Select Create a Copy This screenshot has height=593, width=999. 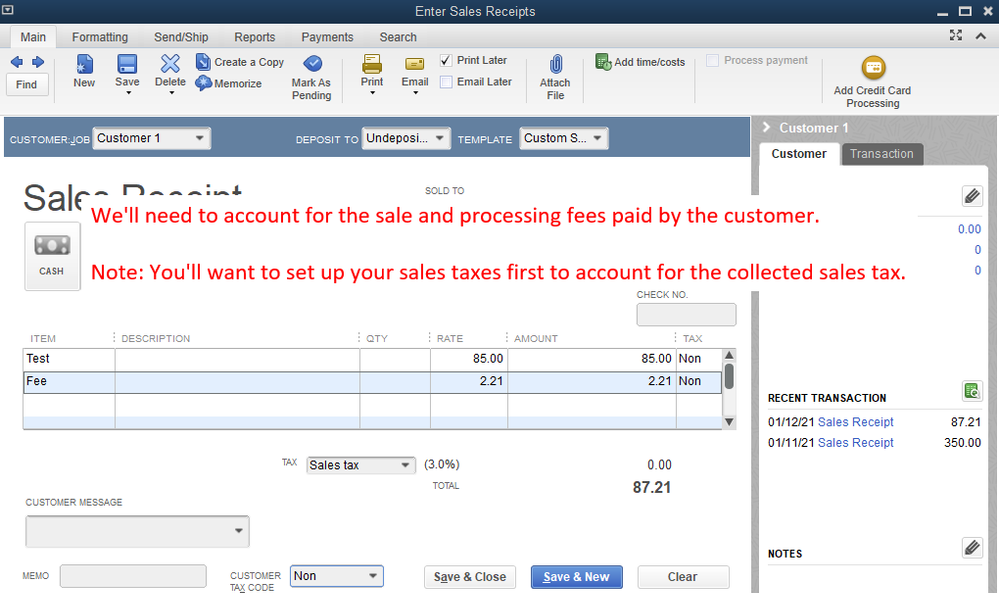pos(240,62)
